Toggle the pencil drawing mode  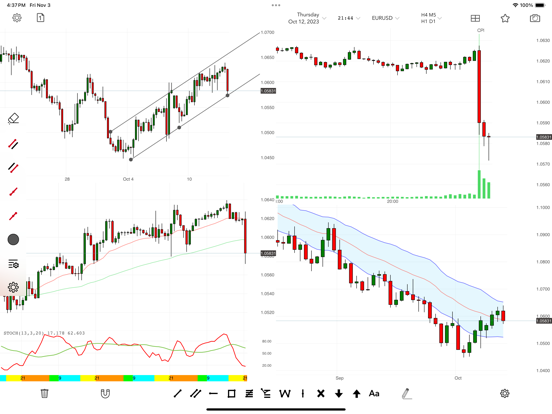tap(407, 394)
